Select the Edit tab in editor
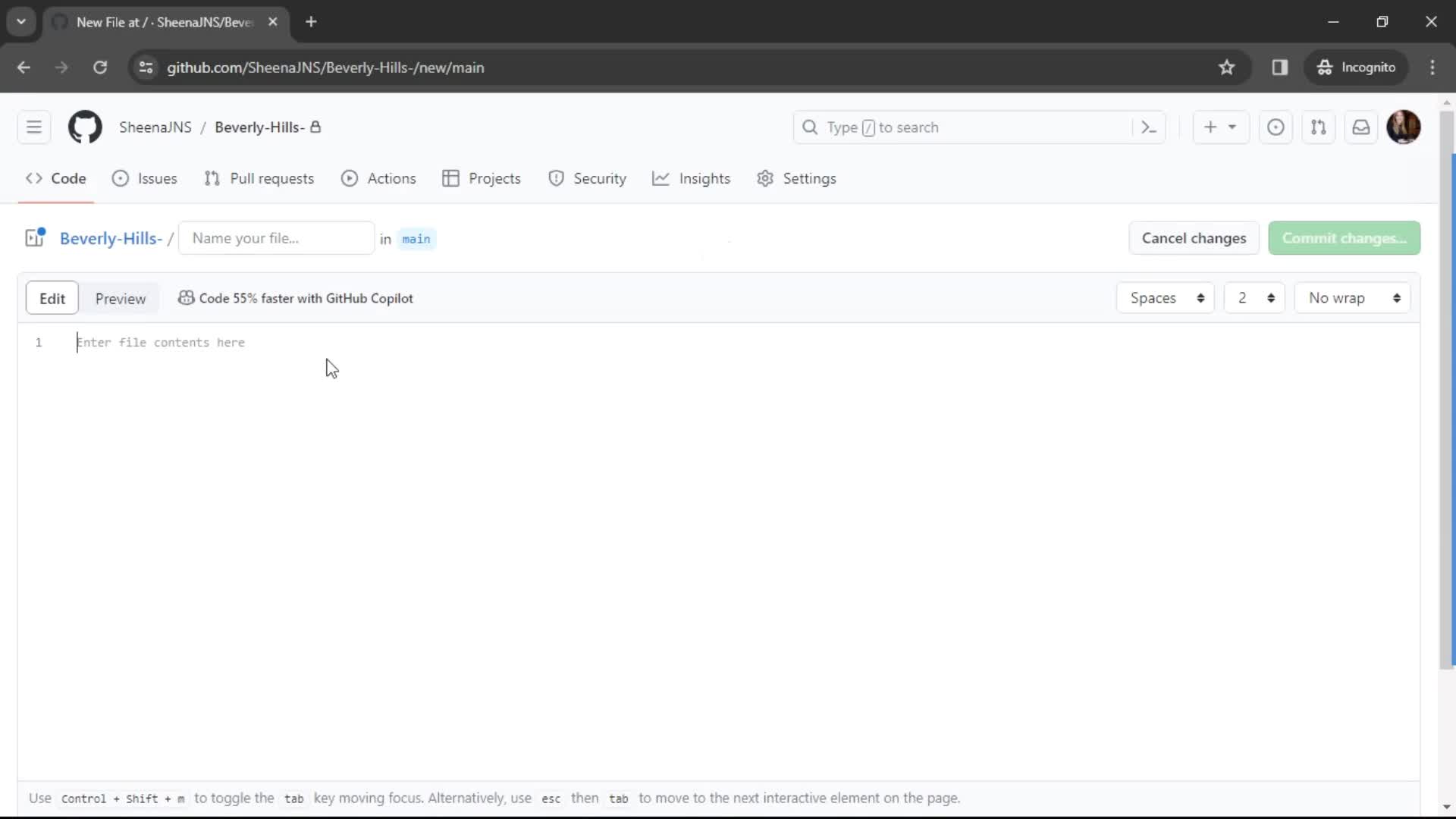The width and height of the screenshot is (1456, 819). coord(52,298)
